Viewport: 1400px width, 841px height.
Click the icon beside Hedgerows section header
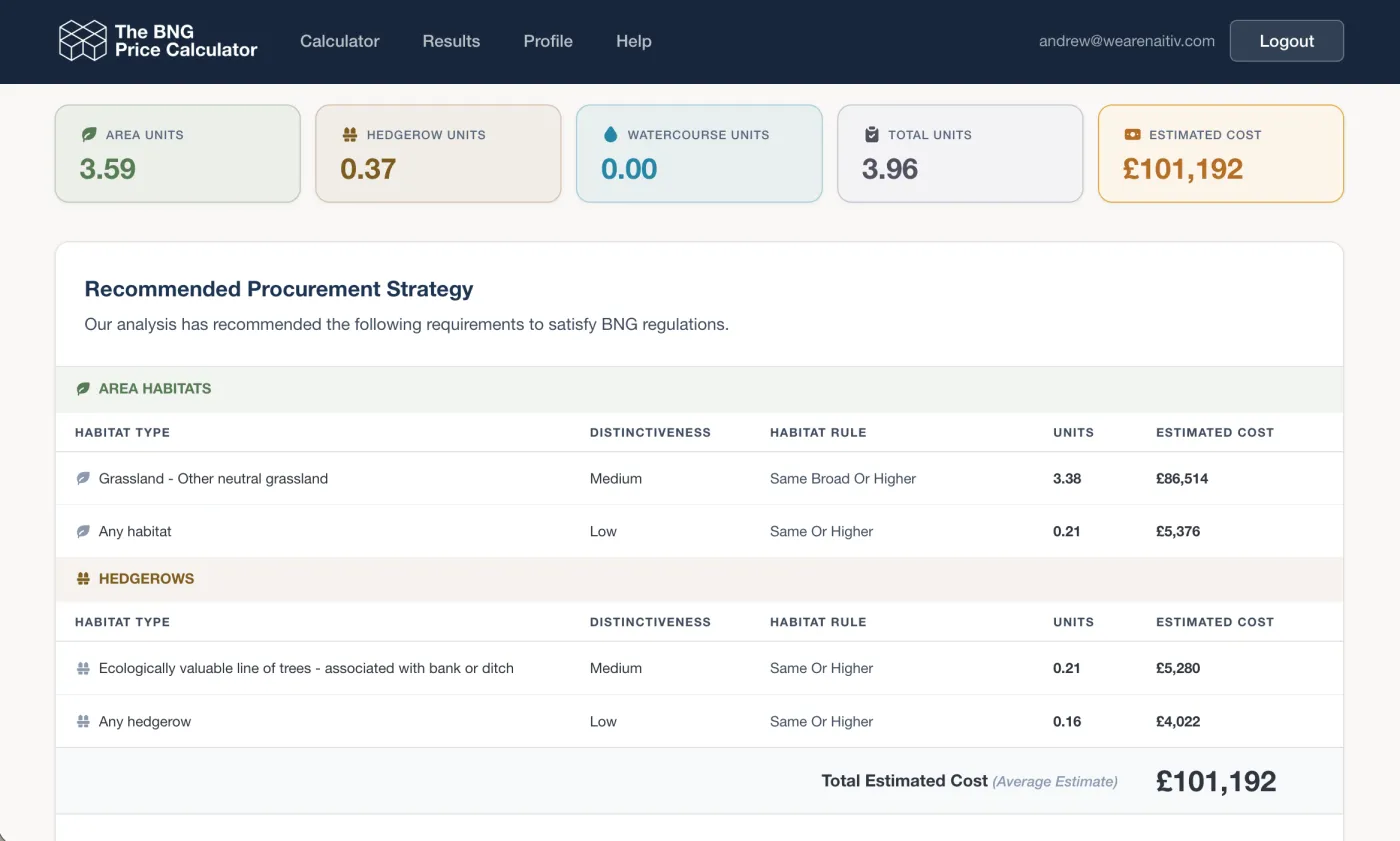(x=84, y=579)
